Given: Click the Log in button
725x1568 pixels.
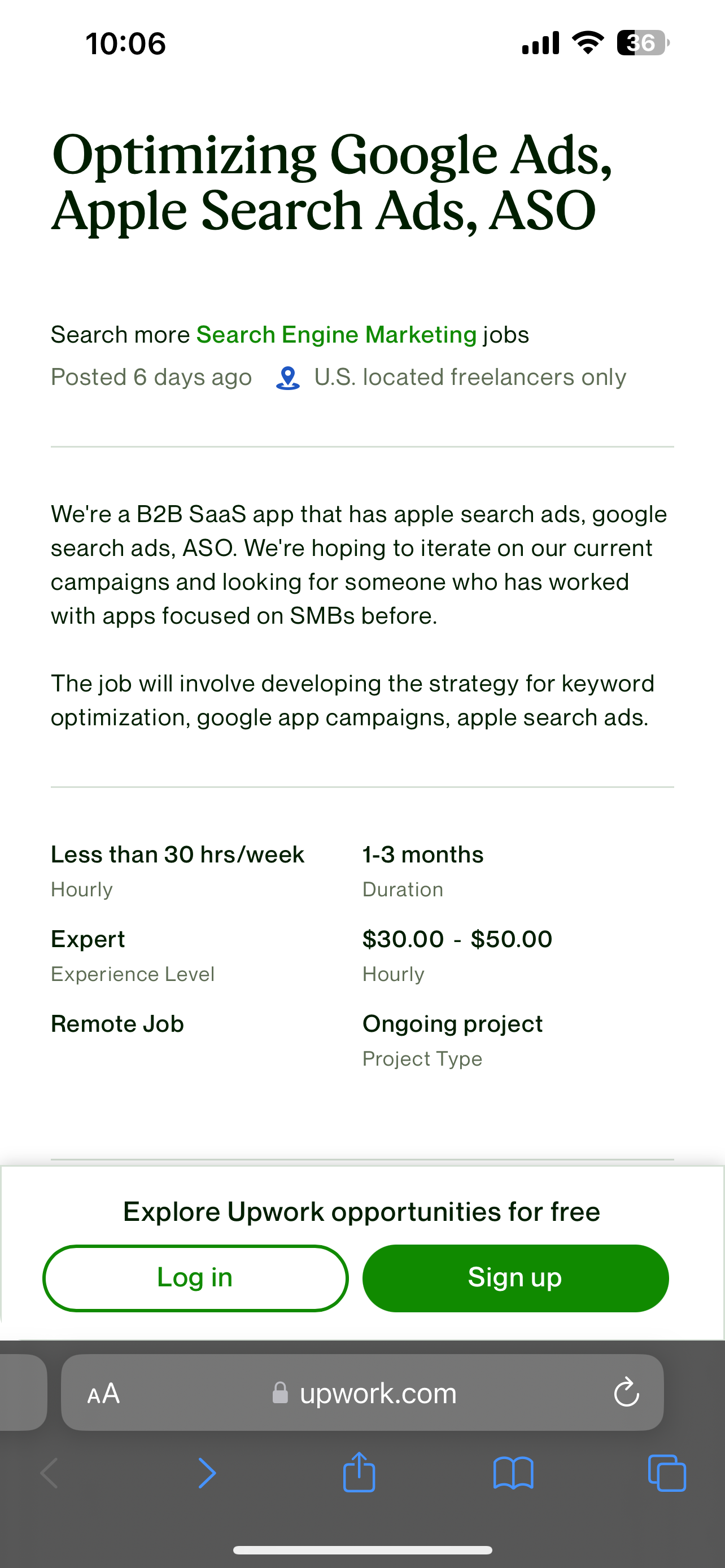Looking at the screenshot, I should (x=195, y=1278).
